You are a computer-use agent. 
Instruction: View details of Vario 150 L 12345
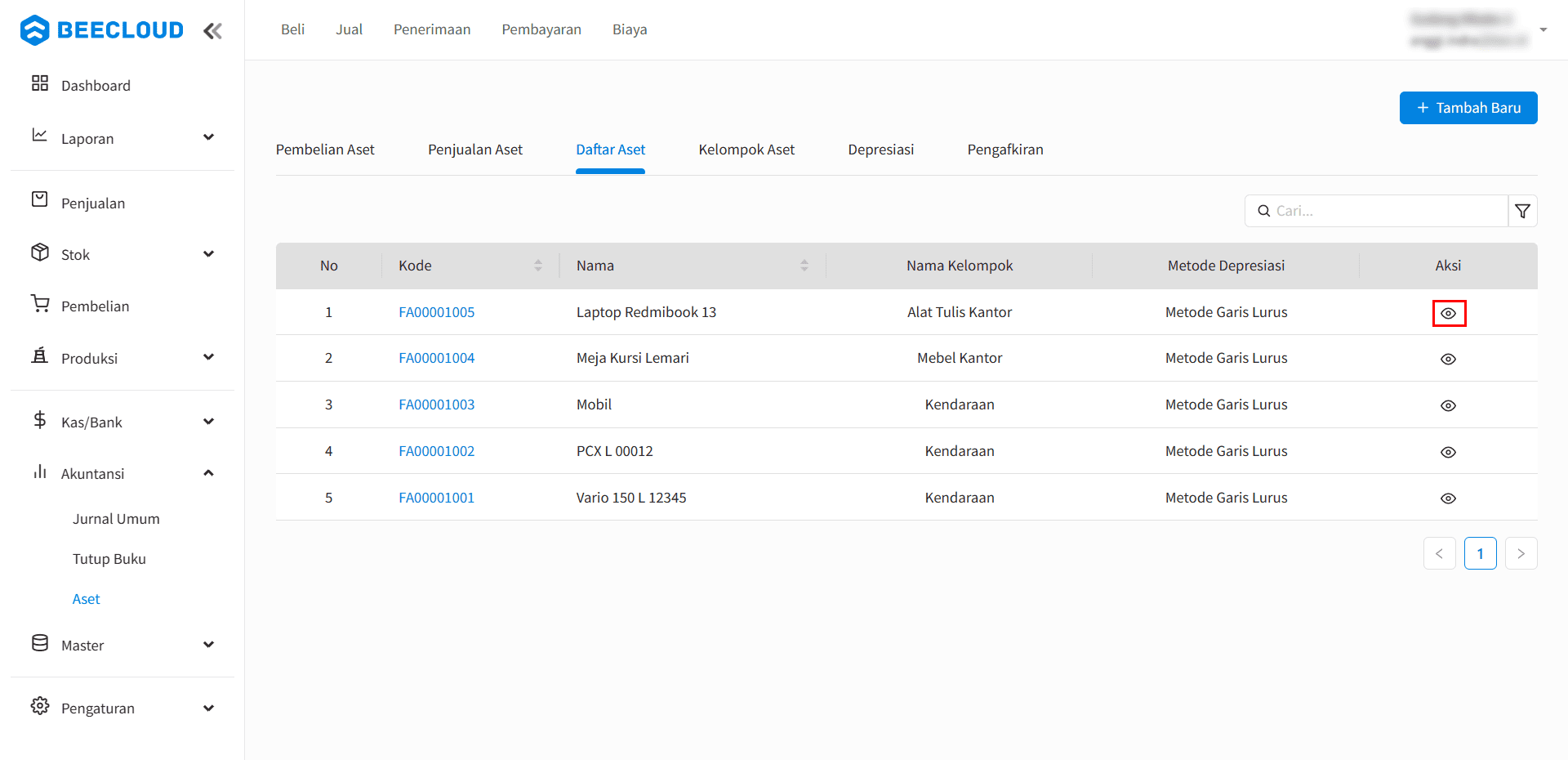pos(1449,498)
